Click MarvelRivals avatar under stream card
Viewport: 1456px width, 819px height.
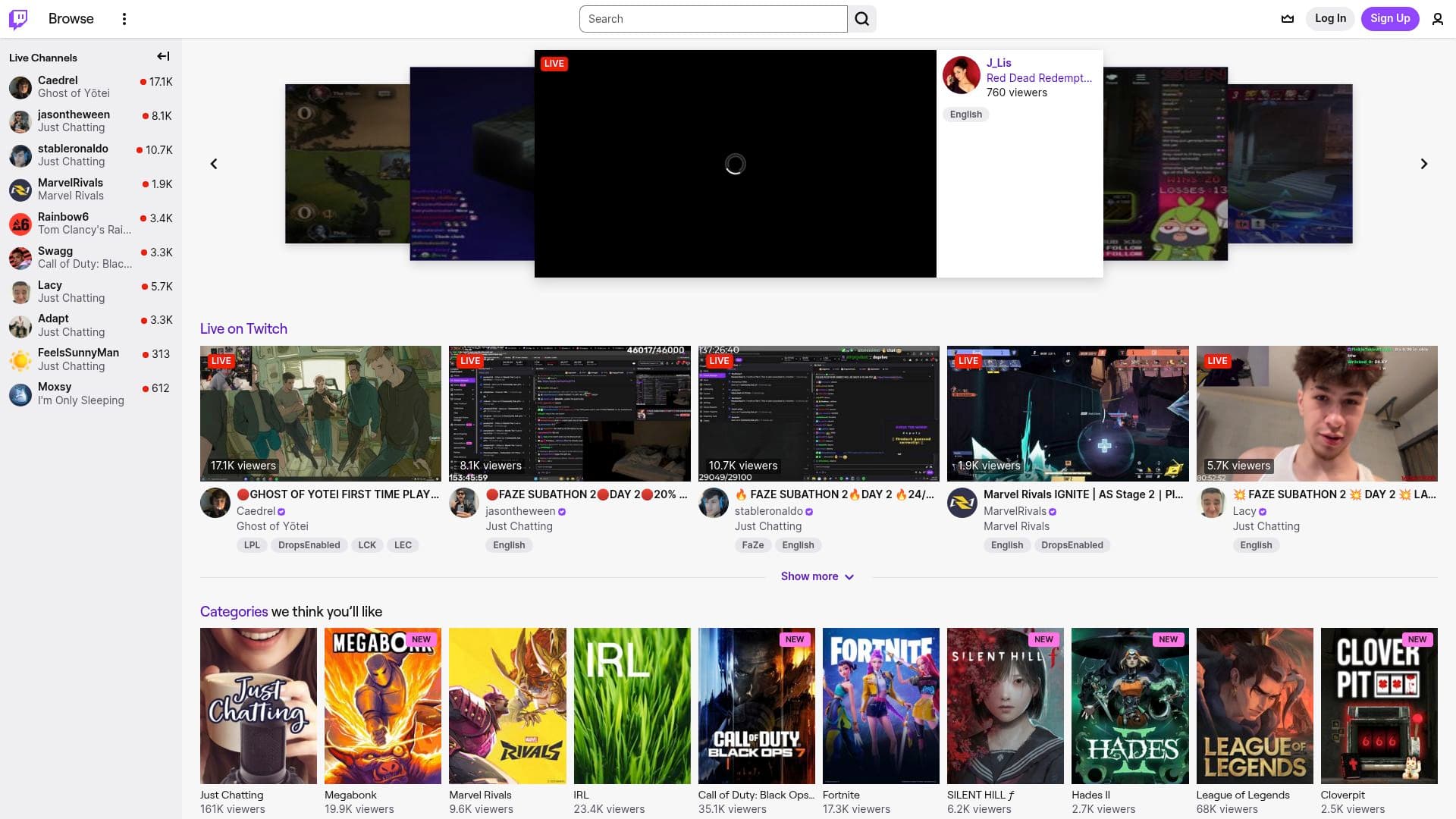point(962,503)
